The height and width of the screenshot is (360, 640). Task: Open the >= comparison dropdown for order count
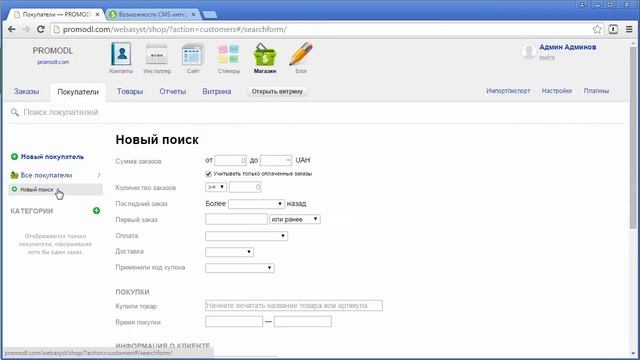tap(216, 187)
